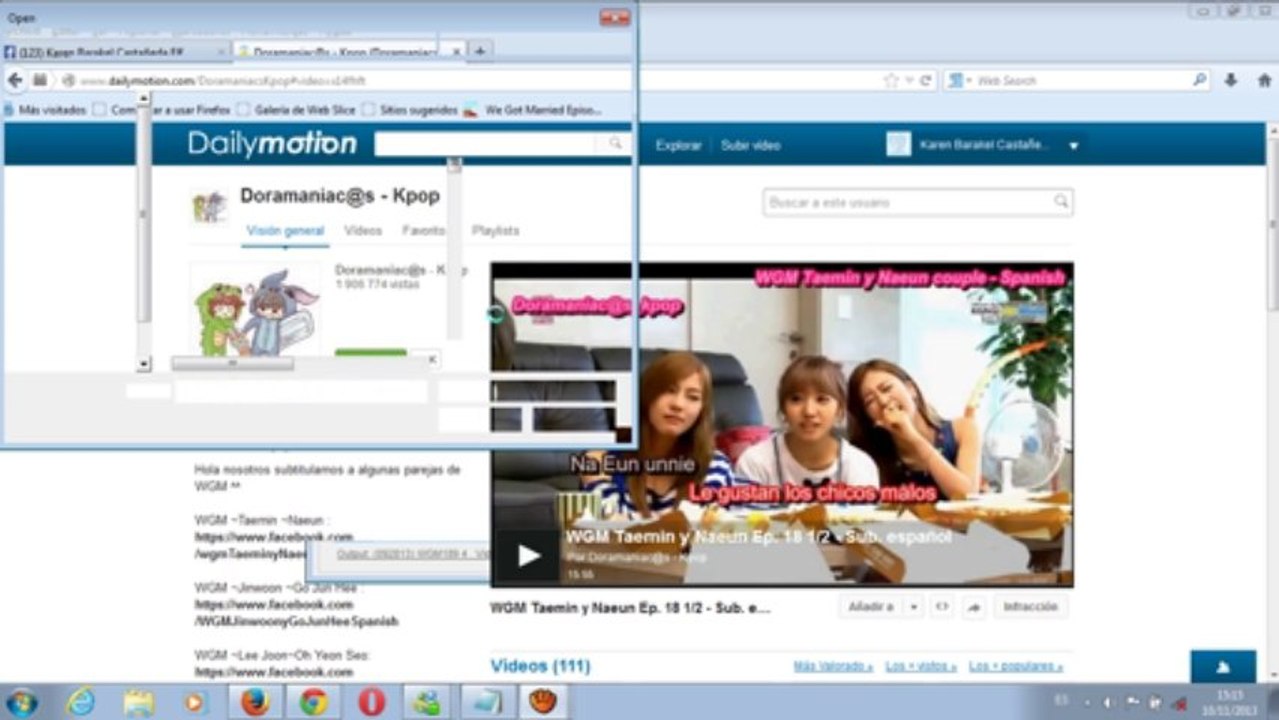Image resolution: width=1279 pixels, height=720 pixels.
Task: Click the magnifier in 'Buscar a este usuario'
Action: click(x=1060, y=202)
